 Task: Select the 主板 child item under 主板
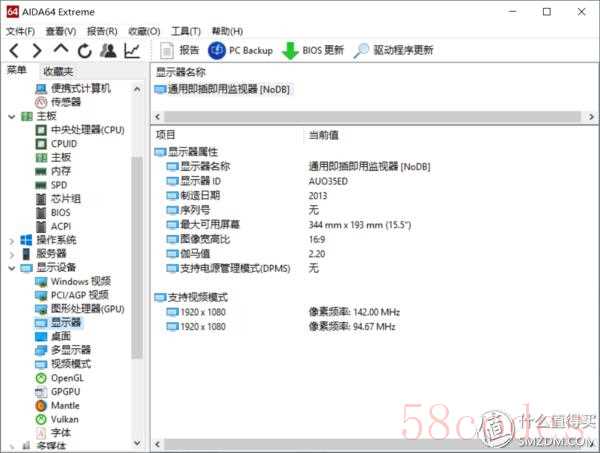click(x=53, y=157)
